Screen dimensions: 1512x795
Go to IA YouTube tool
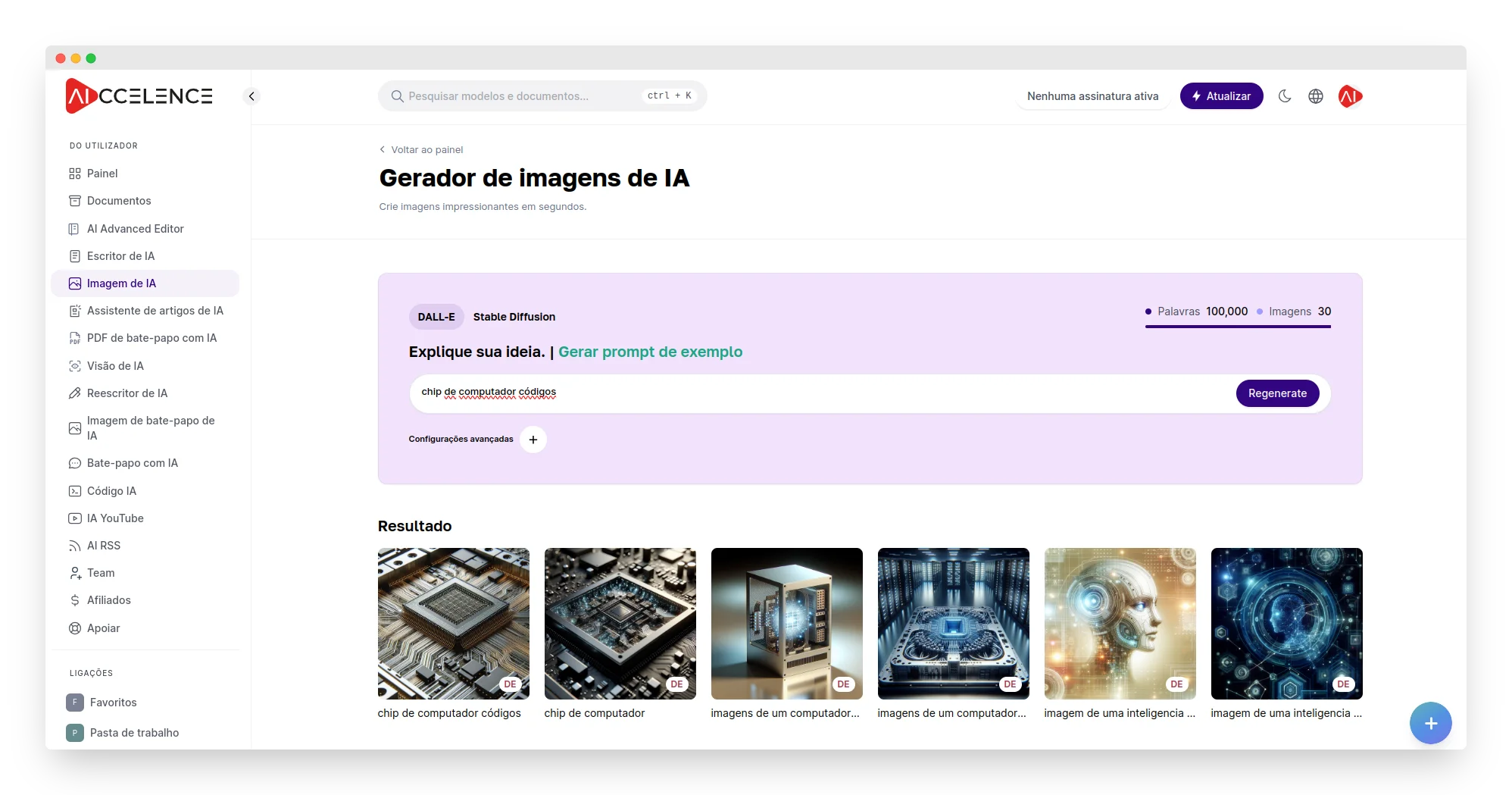115,518
